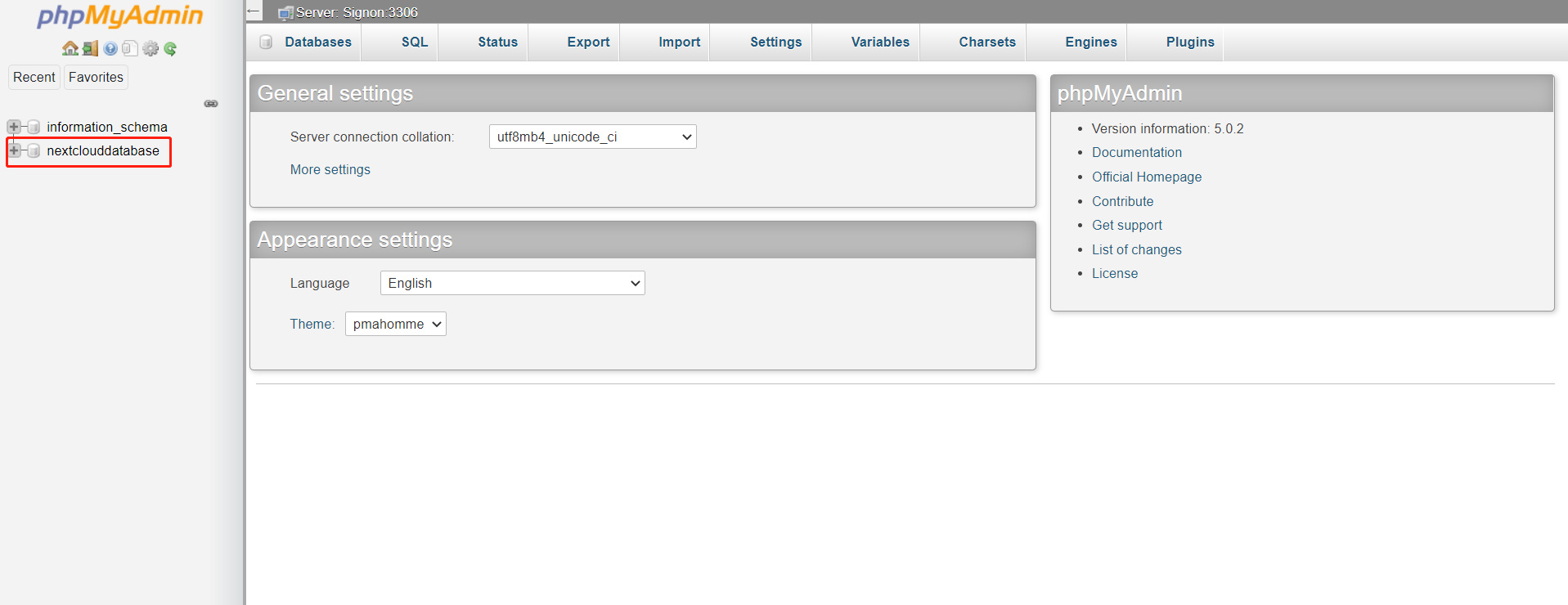Screen dimensions: 1568x605
Task: Click the Server connection collation label
Action: [372, 137]
